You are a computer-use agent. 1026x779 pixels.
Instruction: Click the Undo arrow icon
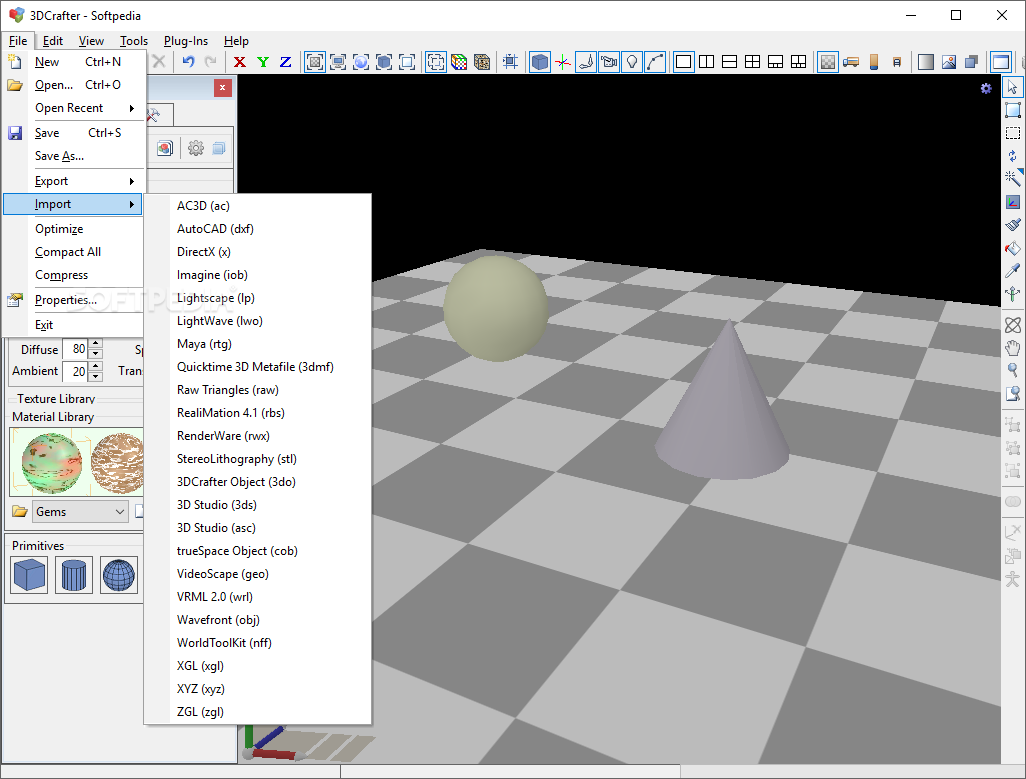[x=188, y=61]
